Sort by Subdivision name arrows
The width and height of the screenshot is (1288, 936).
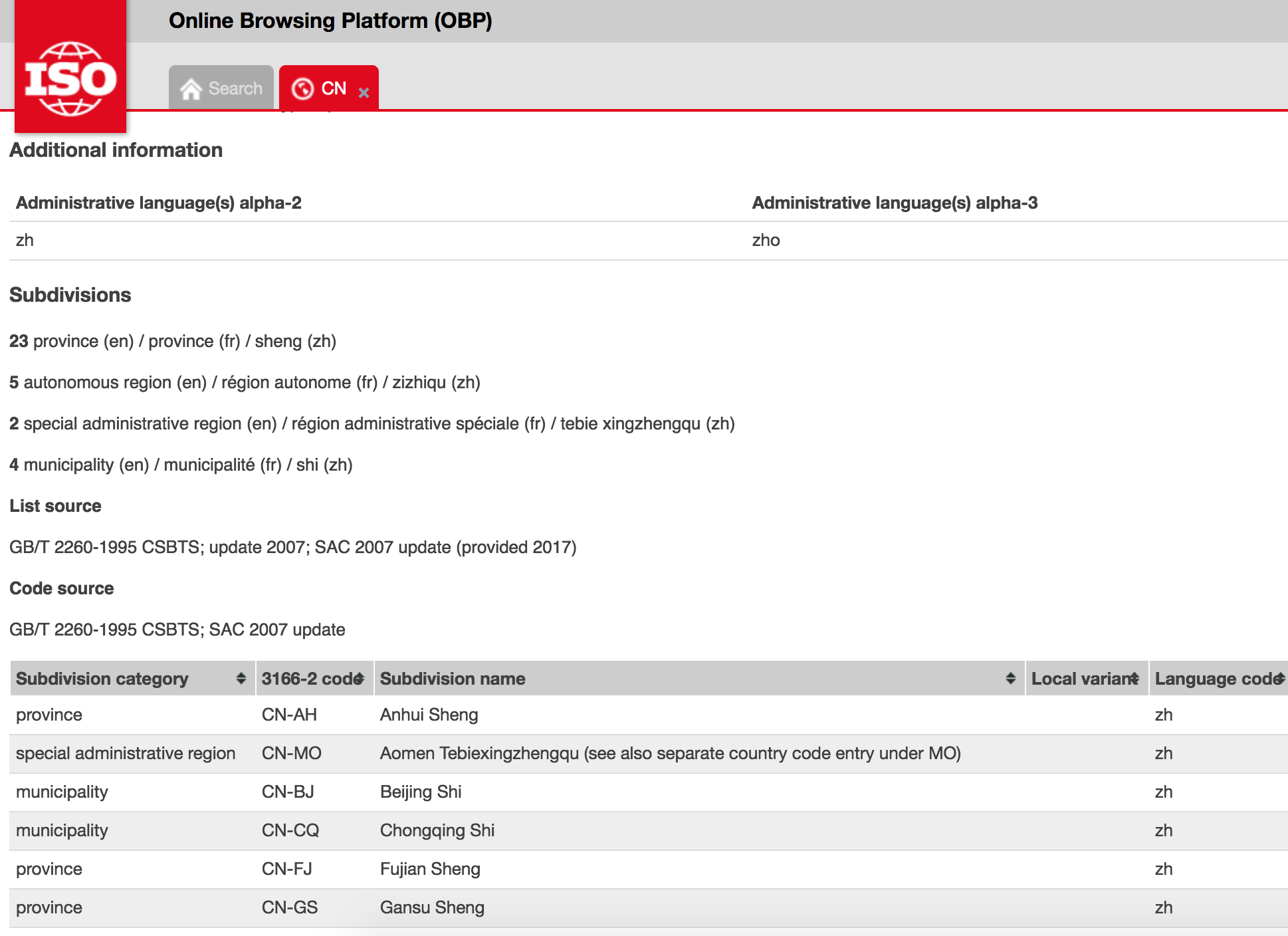(1010, 678)
